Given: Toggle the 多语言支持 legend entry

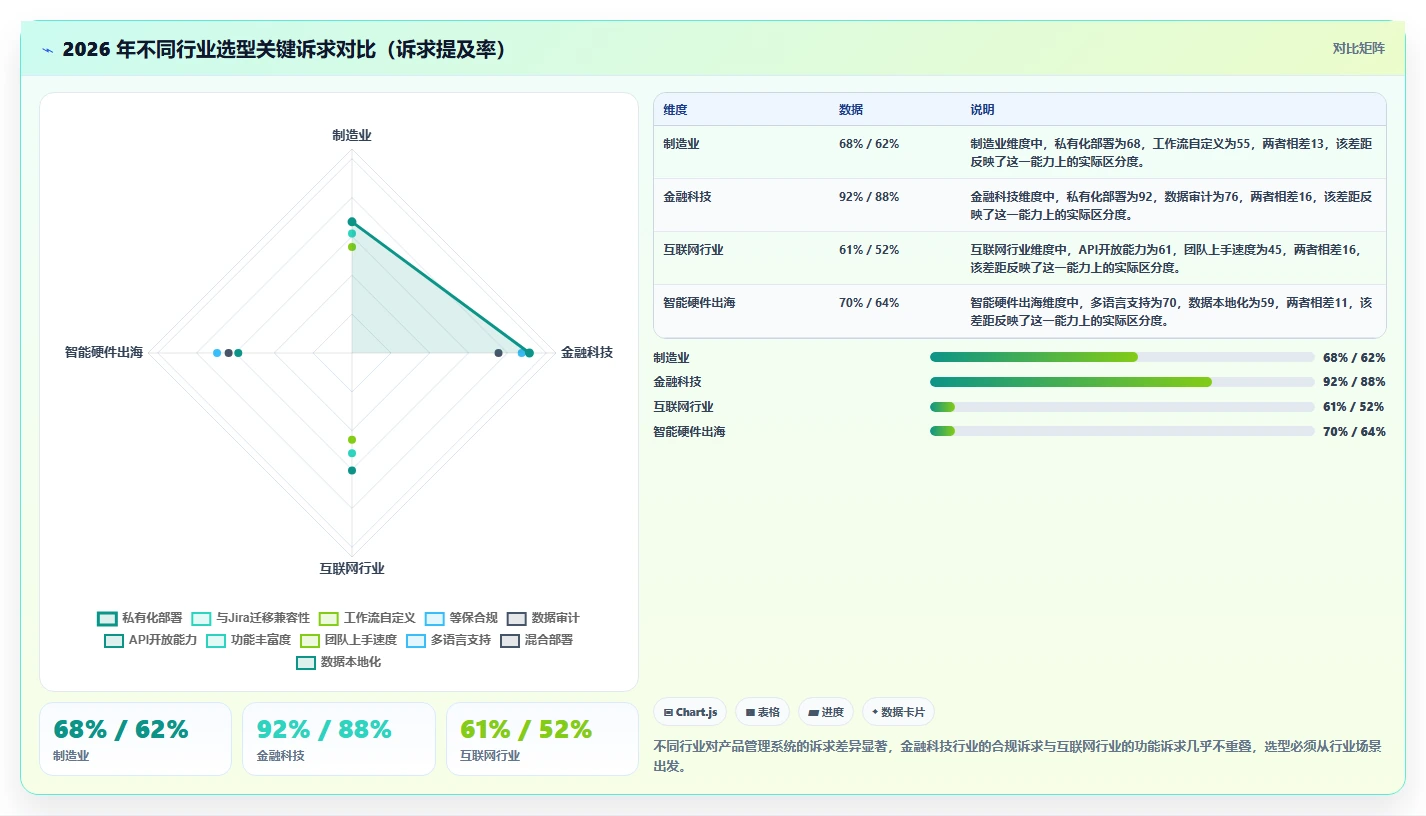Looking at the screenshot, I should point(448,640).
